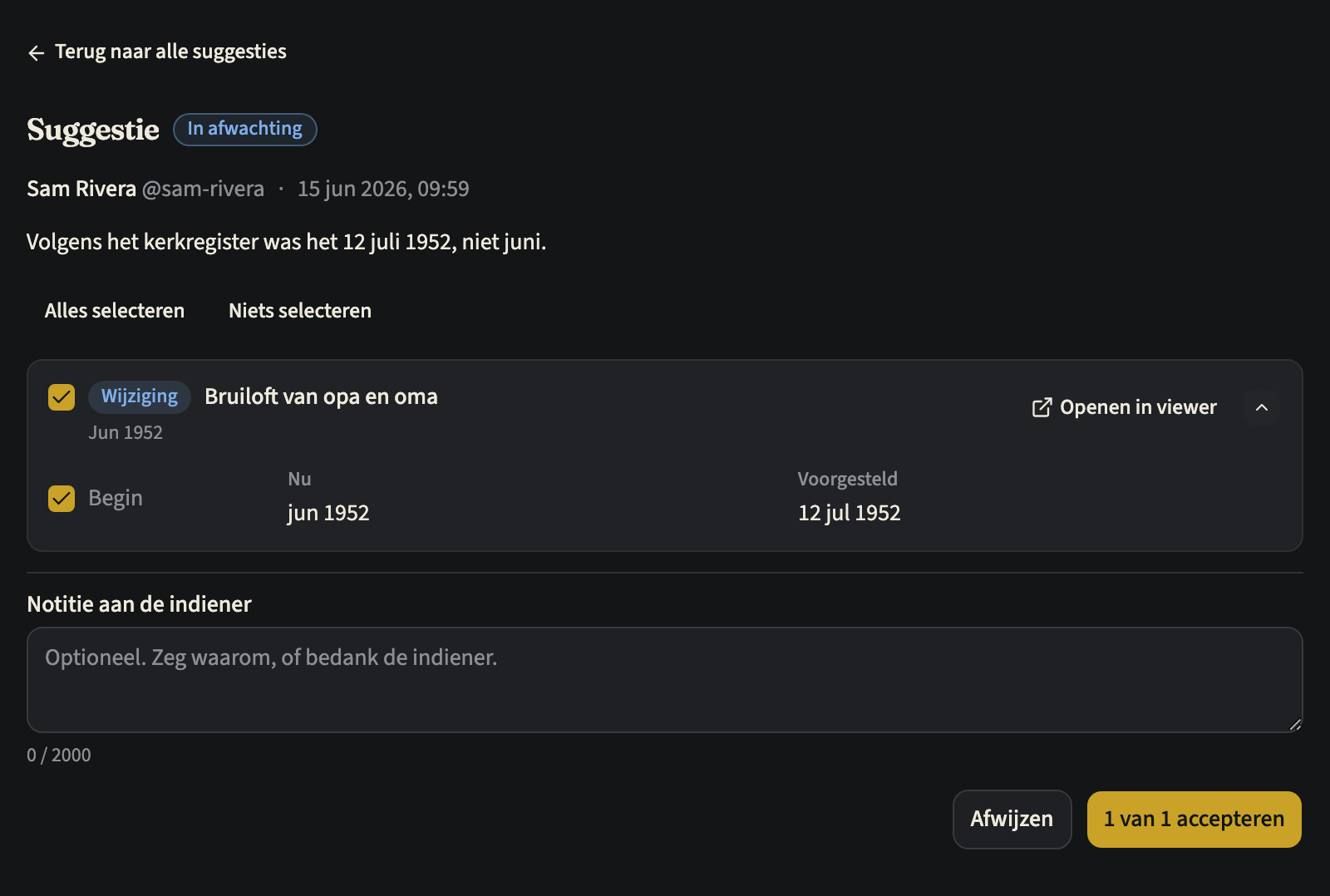Click 'Alles selecteren'

click(x=115, y=311)
